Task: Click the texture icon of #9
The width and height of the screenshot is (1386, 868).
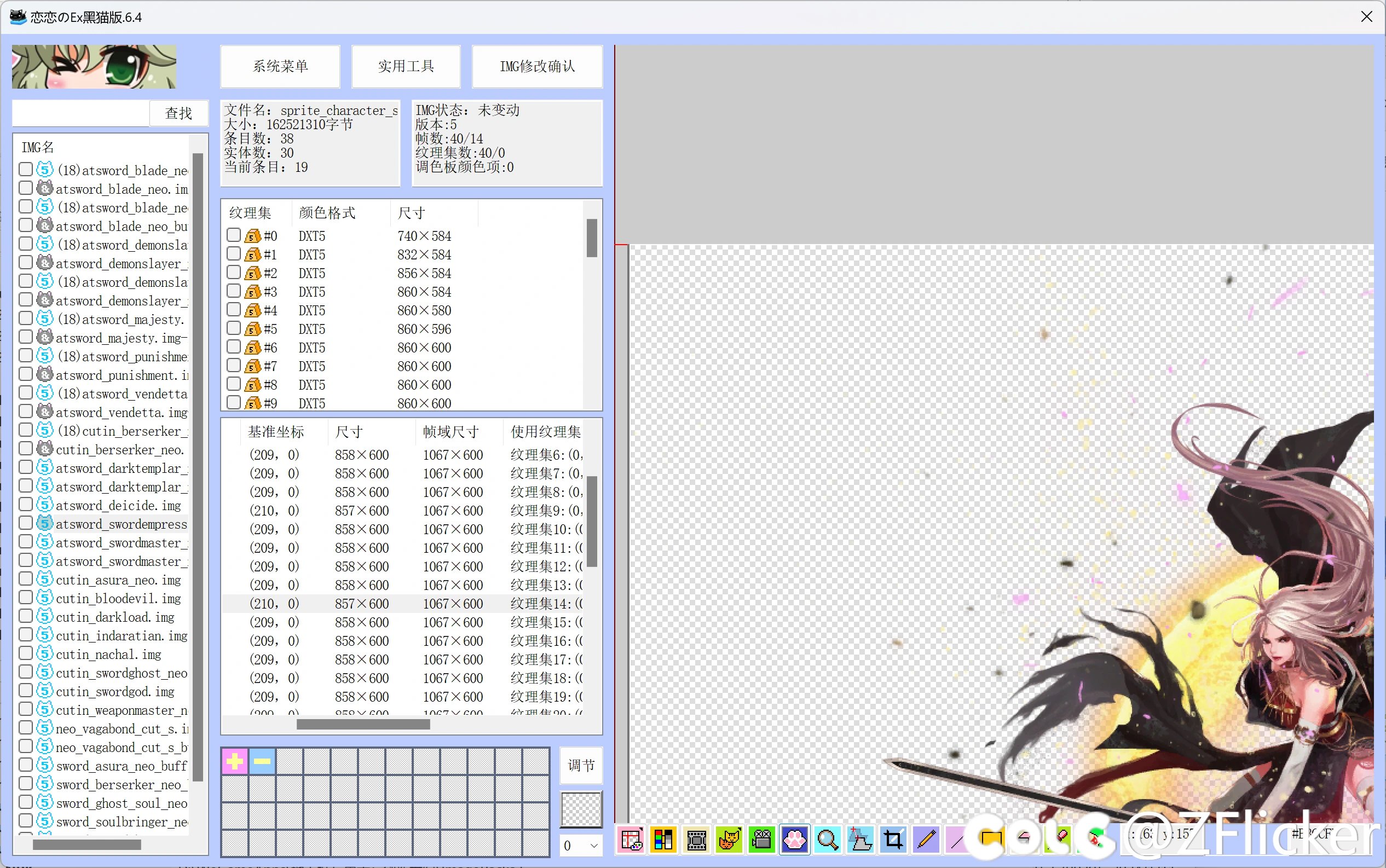Action: click(253, 403)
